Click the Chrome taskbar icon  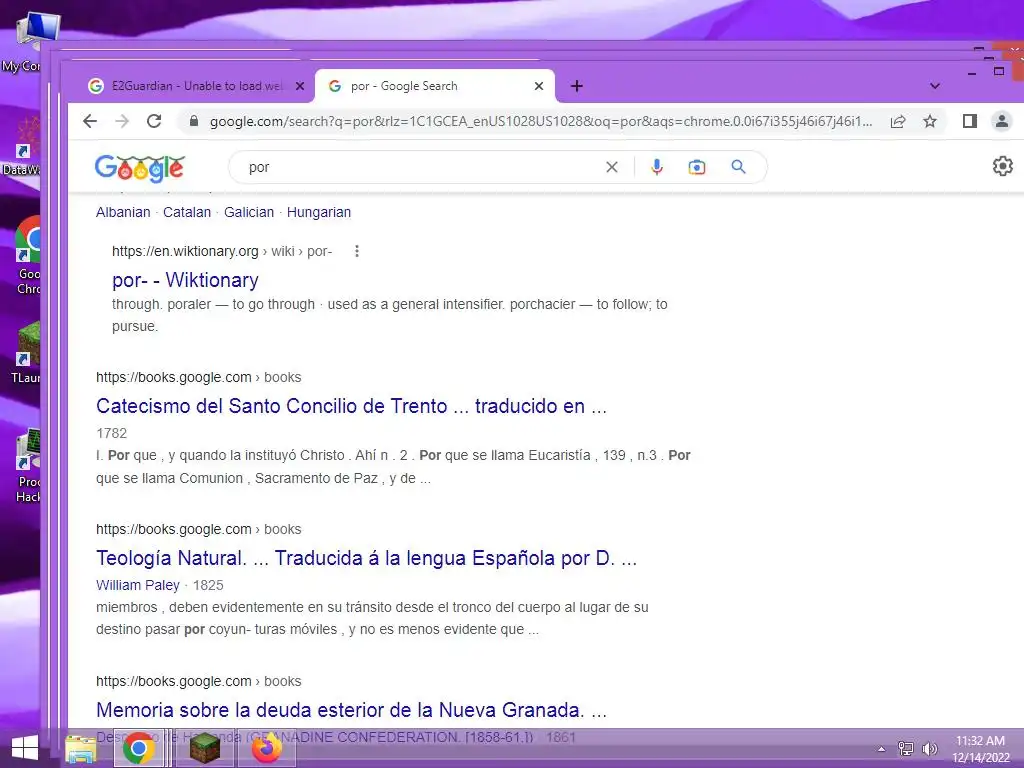(x=138, y=748)
